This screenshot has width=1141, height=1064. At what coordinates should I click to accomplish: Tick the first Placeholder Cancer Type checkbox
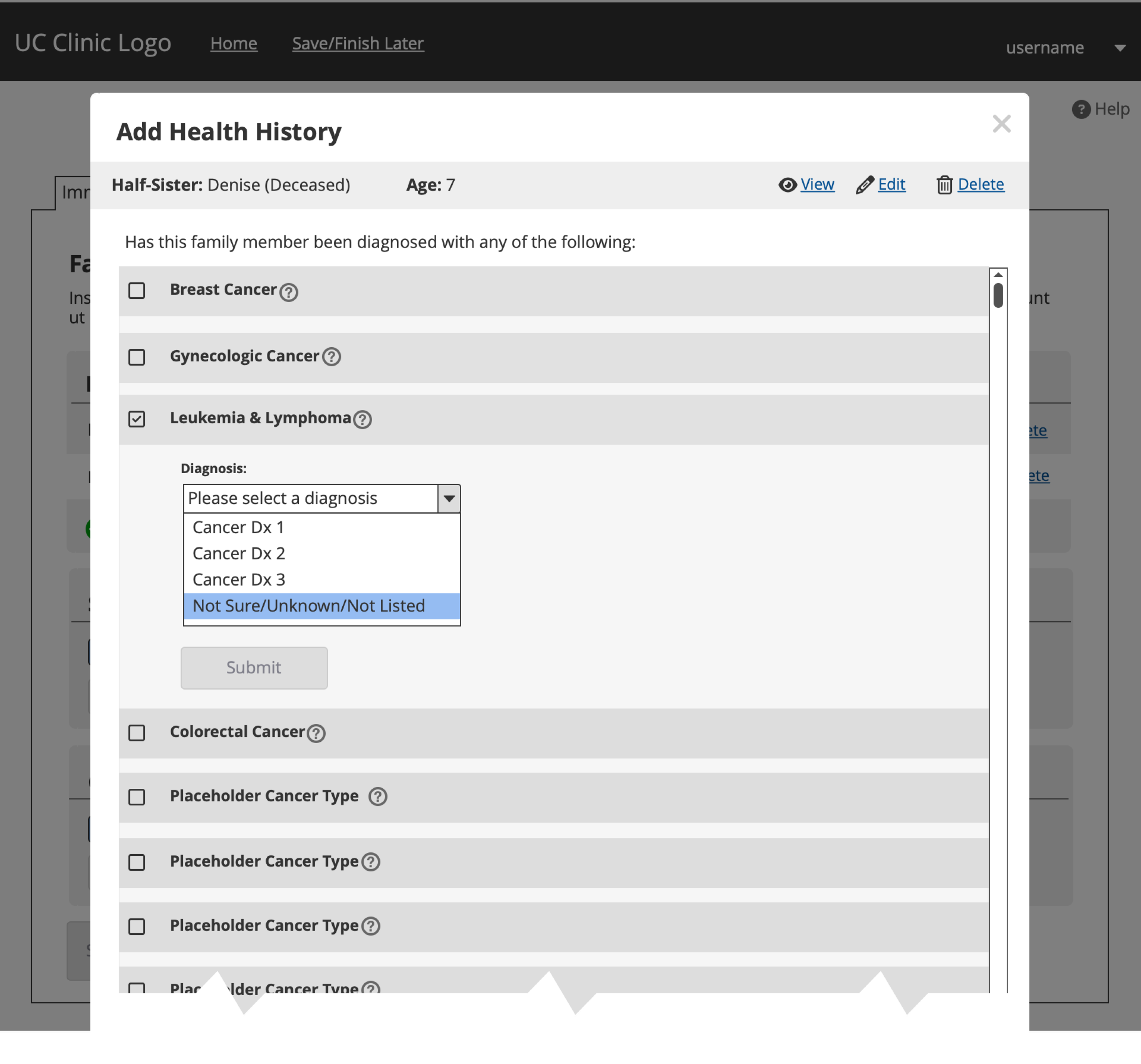pos(136,797)
